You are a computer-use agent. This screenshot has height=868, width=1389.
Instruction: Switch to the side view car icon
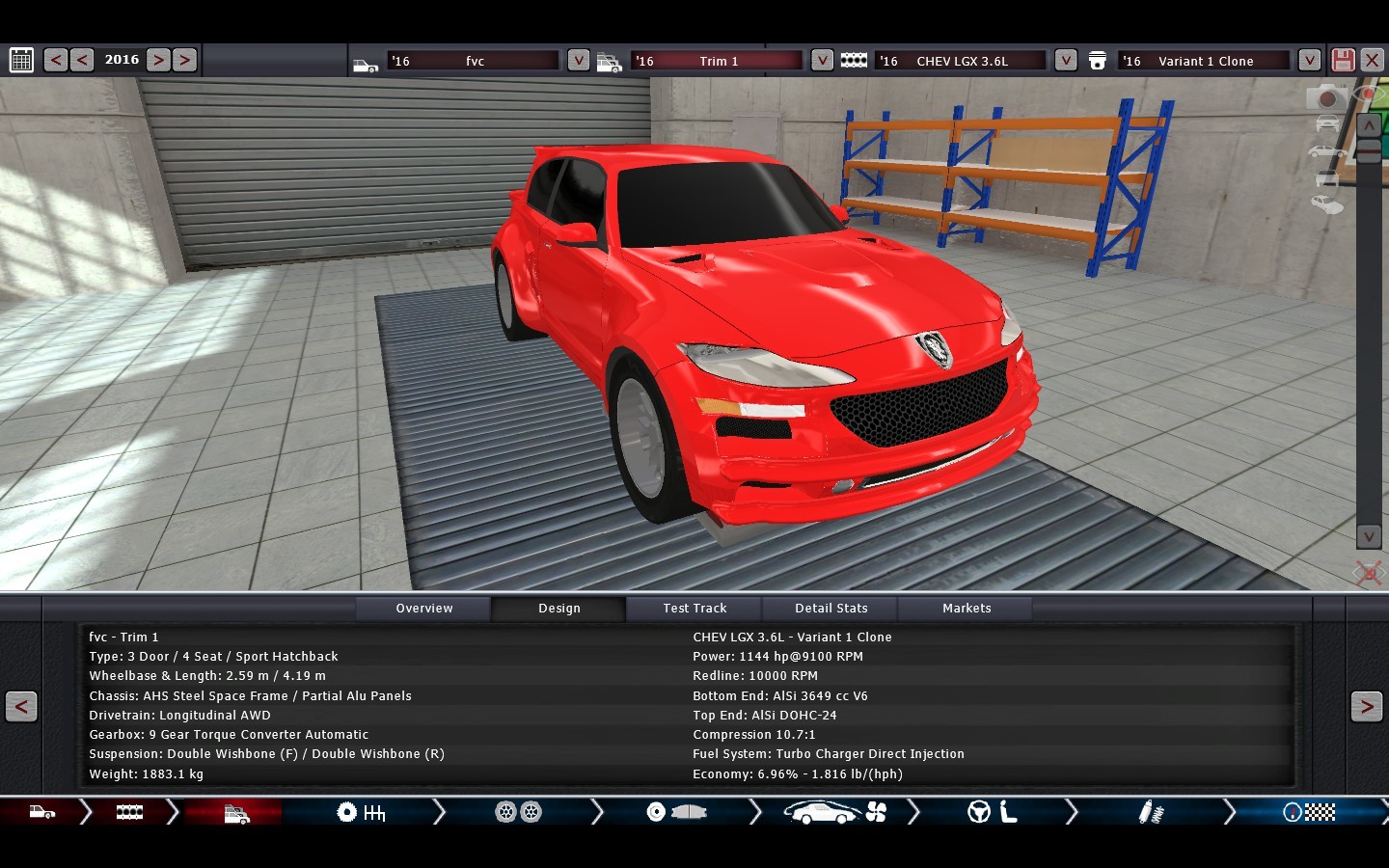1327,151
